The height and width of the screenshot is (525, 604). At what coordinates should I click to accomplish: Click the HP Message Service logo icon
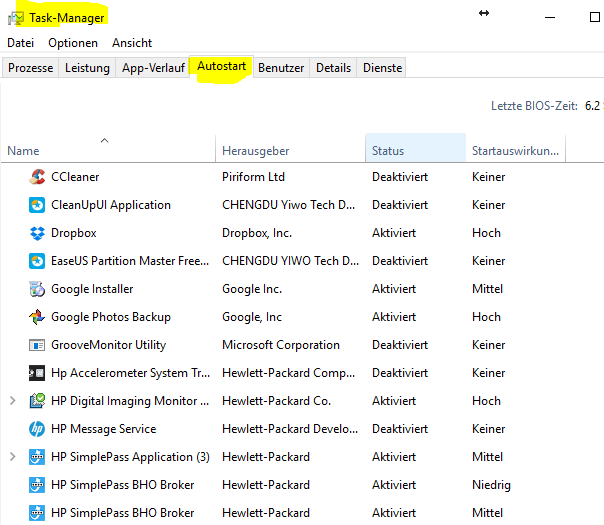pos(37,429)
